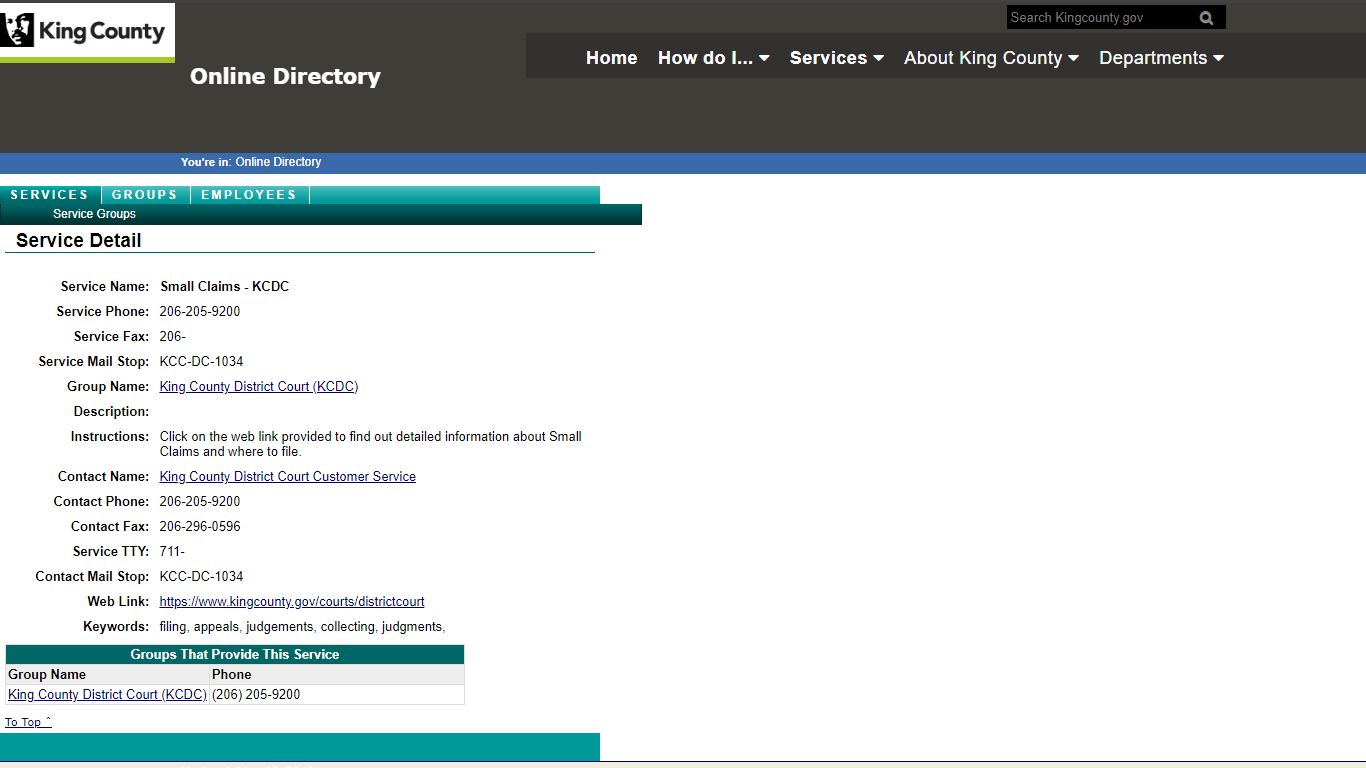1366x768 pixels.
Task: Switch to the GROUPS tab
Action: click(145, 195)
